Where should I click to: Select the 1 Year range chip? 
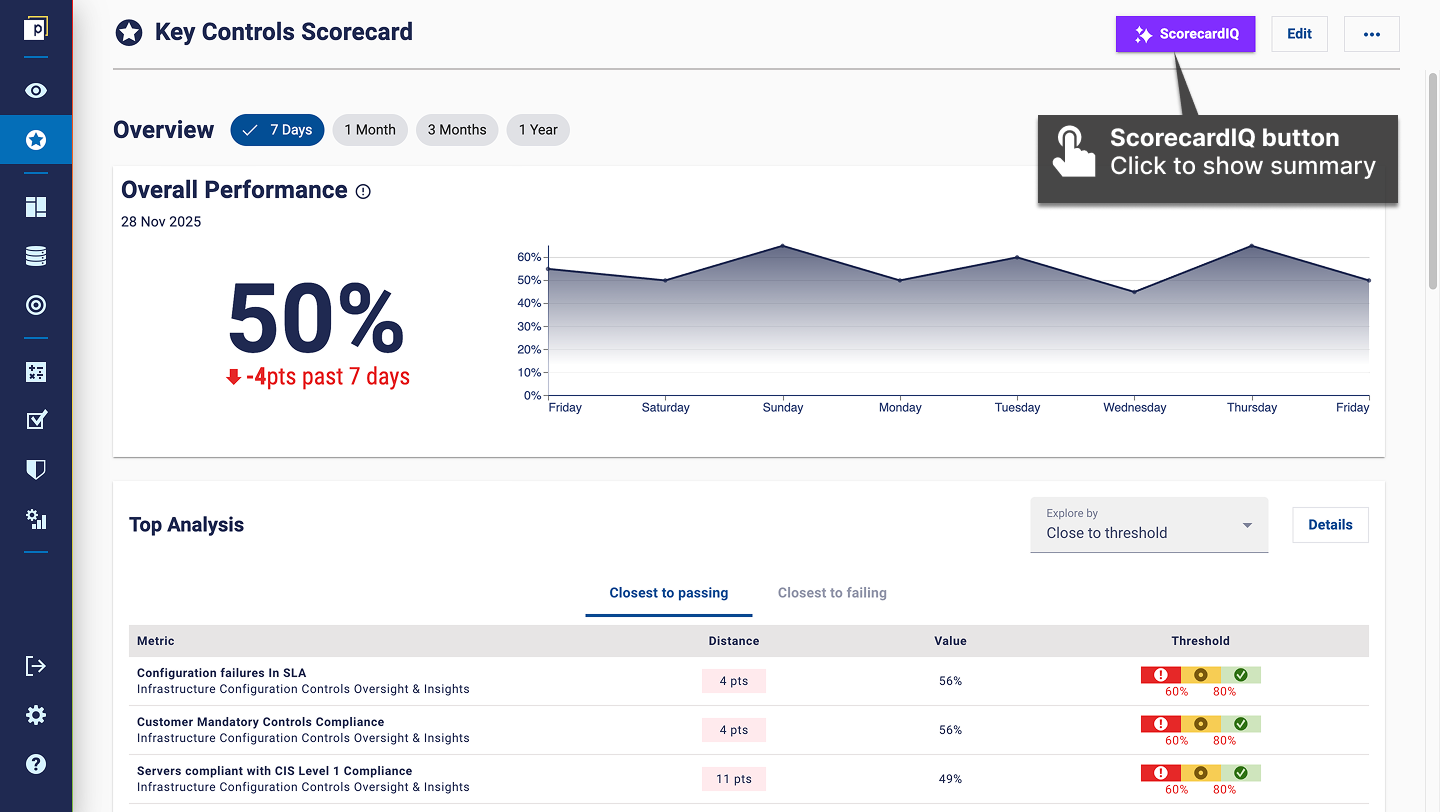(x=538, y=130)
